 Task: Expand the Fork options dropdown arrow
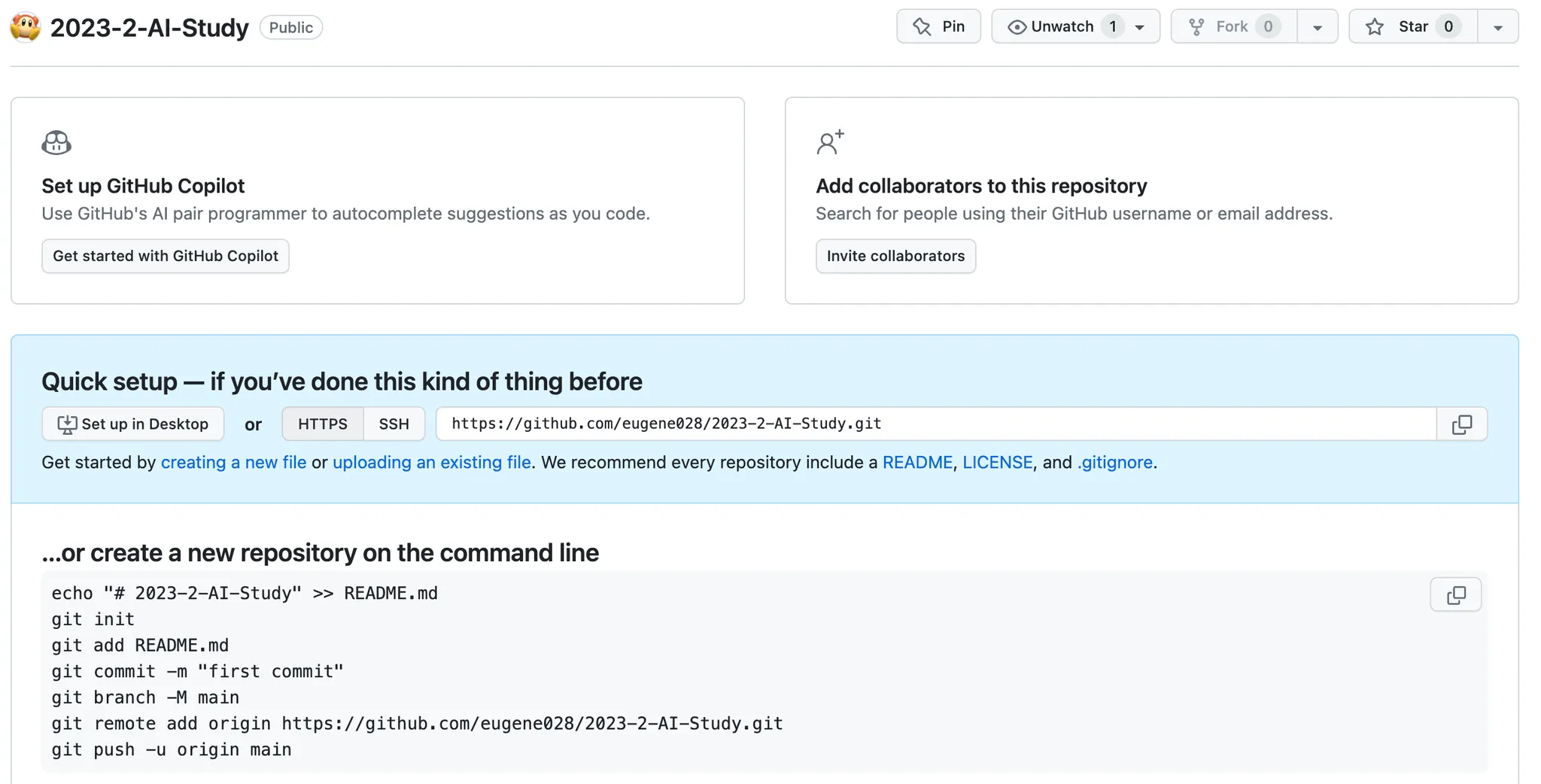tap(1317, 27)
